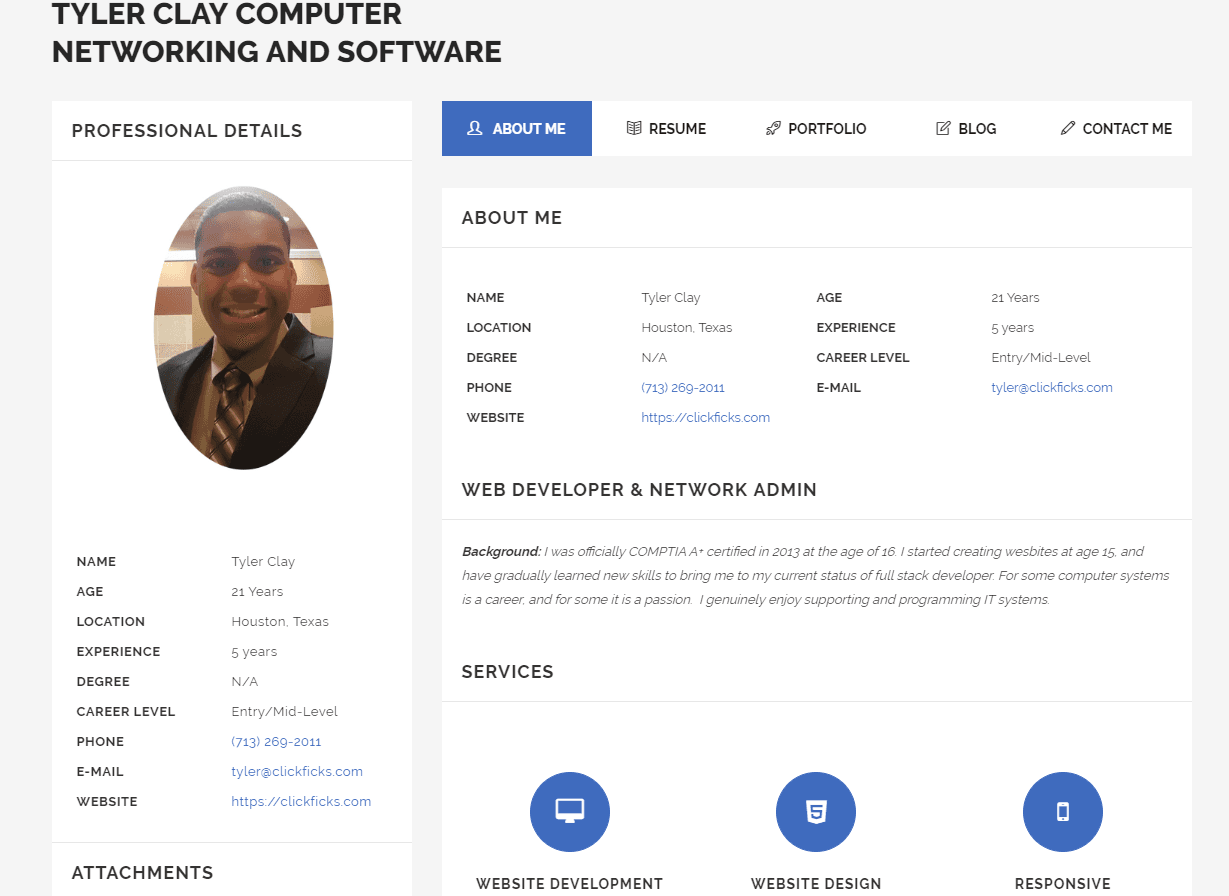Click the pencil icon beside Contact Me

(x=1068, y=128)
